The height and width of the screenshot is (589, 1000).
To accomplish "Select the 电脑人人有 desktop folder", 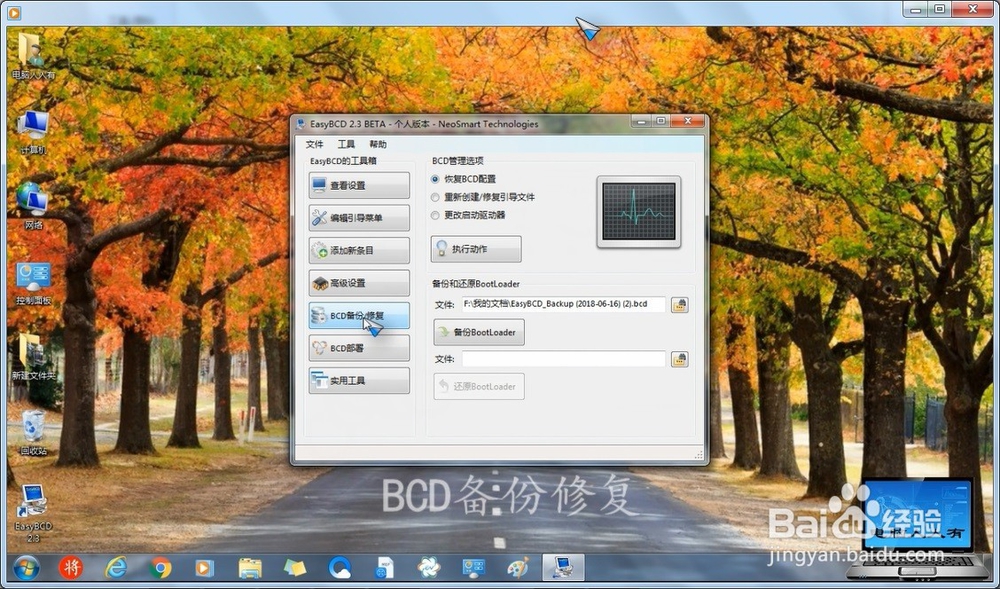I will (x=33, y=56).
